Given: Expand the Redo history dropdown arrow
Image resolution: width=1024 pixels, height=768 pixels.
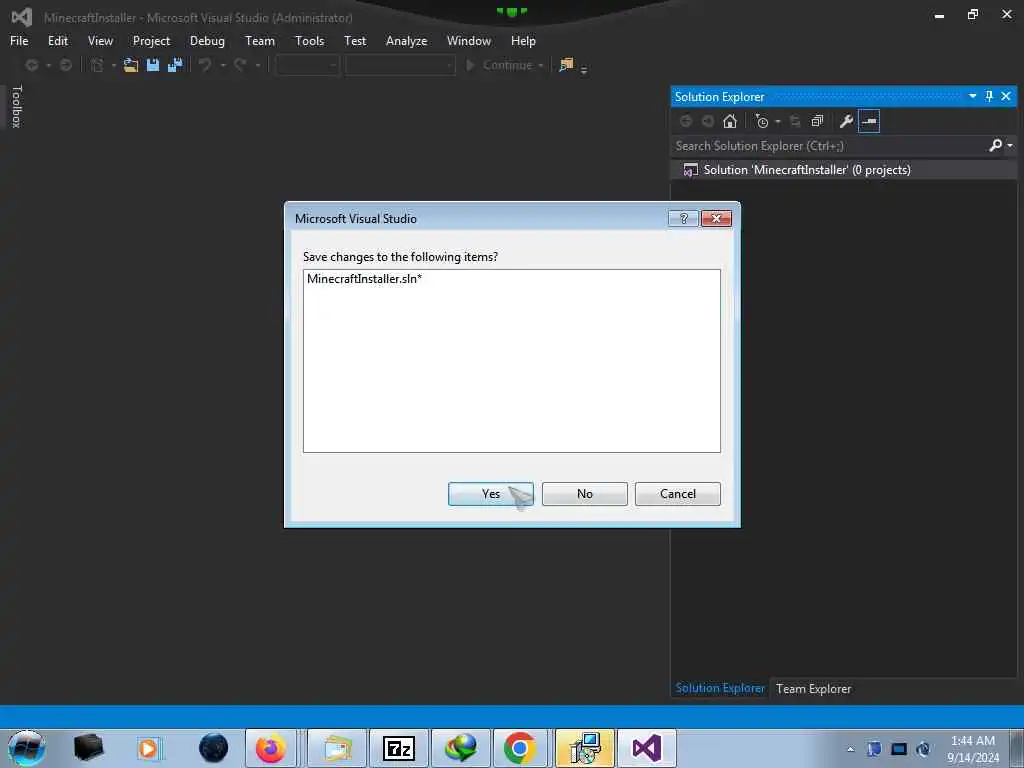Looking at the screenshot, I should pos(258,65).
